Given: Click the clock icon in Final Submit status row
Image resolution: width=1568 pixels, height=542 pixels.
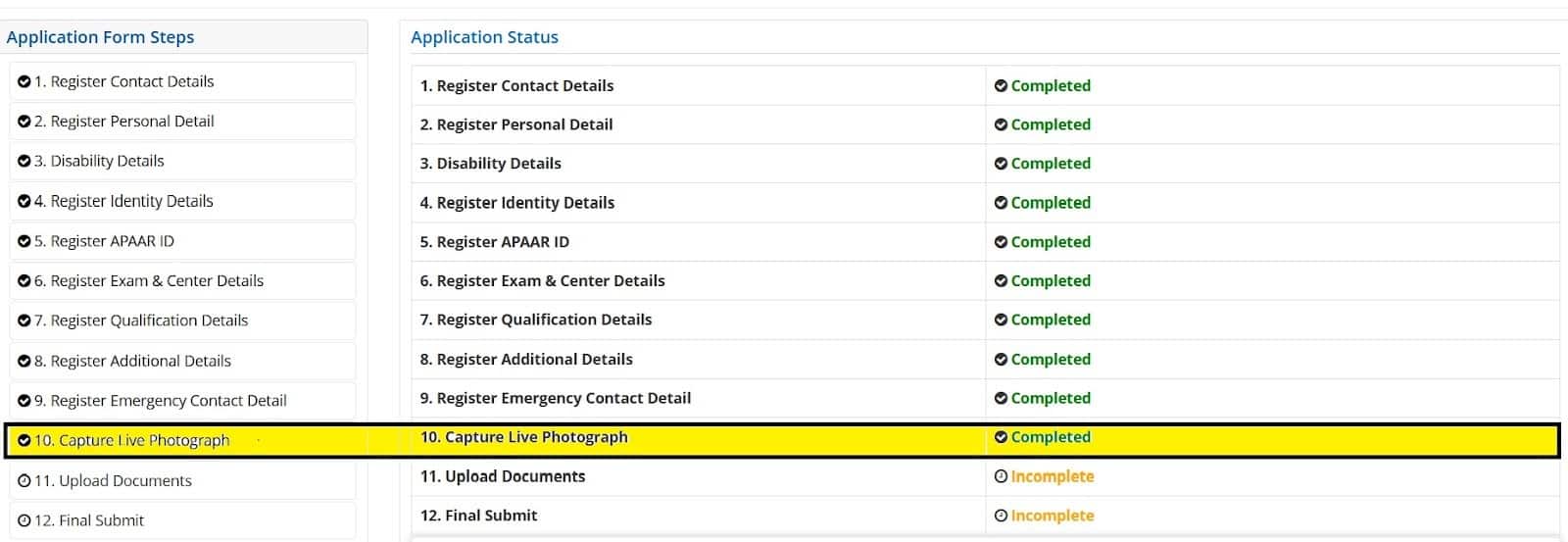Looking at the screenshot, I should coord(1001,516).
